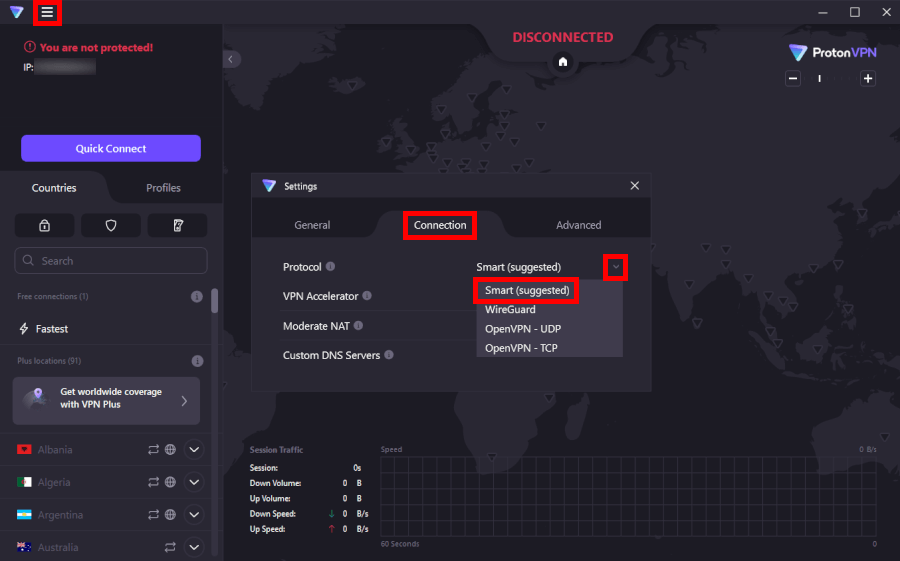Toggle the Kill Switch icon
Viewport: 900px width, 561px height.
177,226
